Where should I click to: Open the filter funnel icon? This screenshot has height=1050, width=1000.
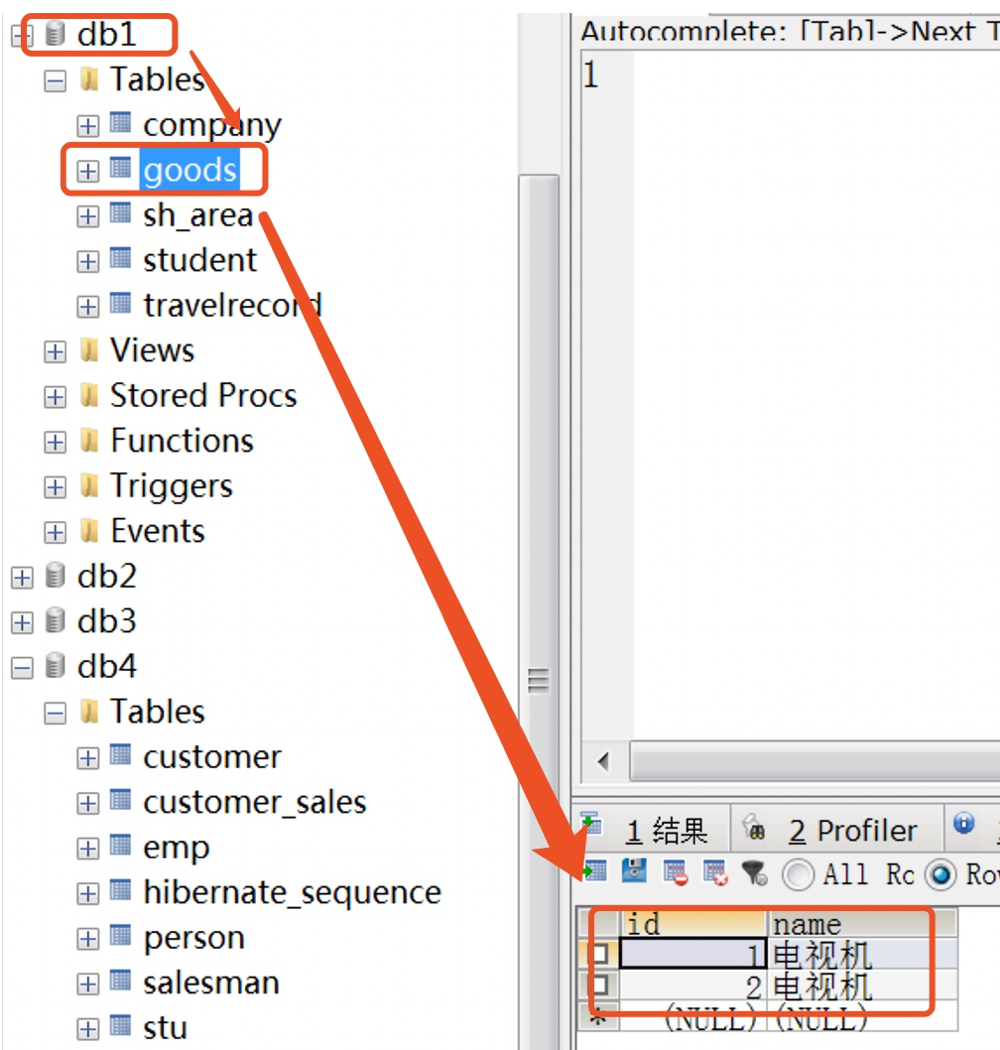coord(754,873)
